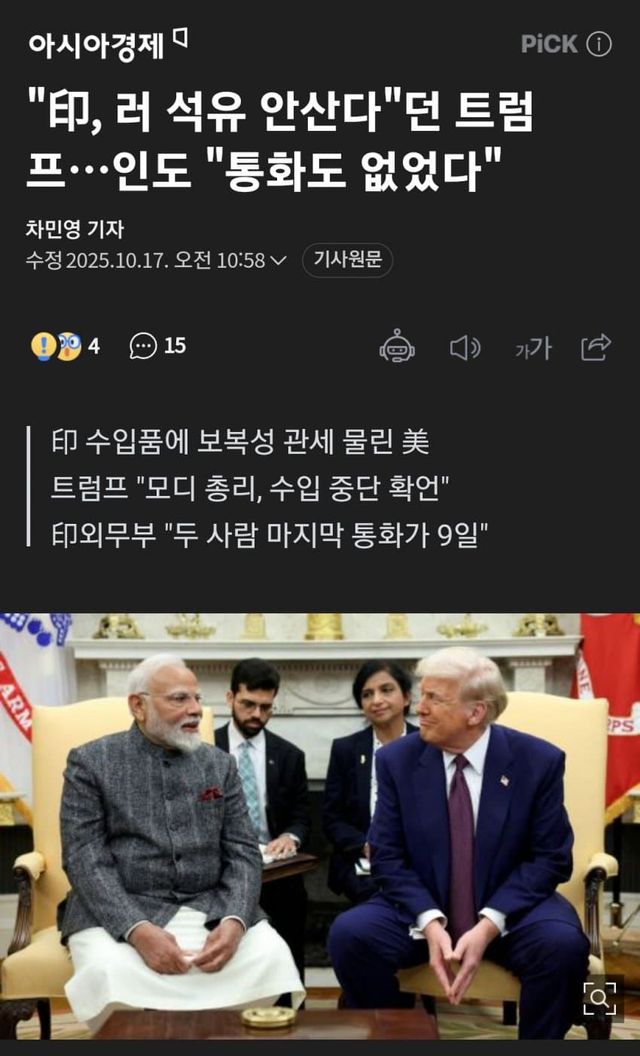
Task: Open 기사원문 original article button
Action: pyautogui.click(x=348, y=260)
